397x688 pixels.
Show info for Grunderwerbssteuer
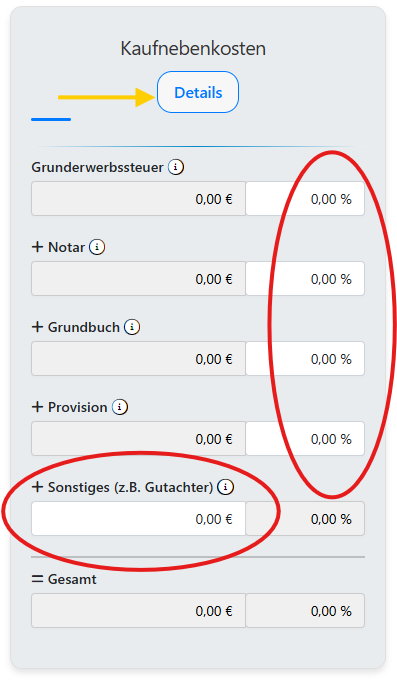click(x=176, y=167)
